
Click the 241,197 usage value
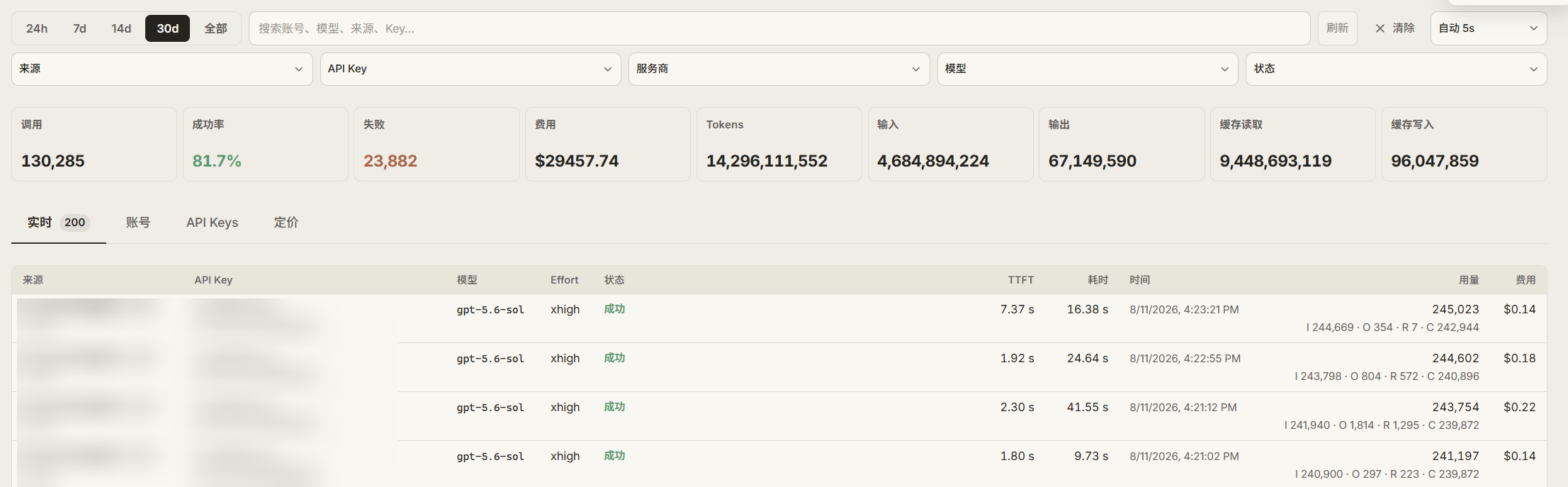click(1455, 457)
